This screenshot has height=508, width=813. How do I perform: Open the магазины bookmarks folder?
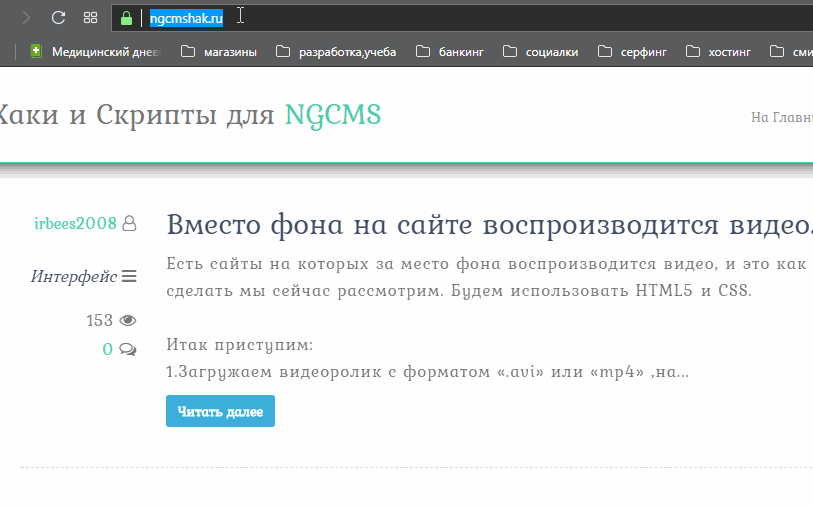click(219, 52)
